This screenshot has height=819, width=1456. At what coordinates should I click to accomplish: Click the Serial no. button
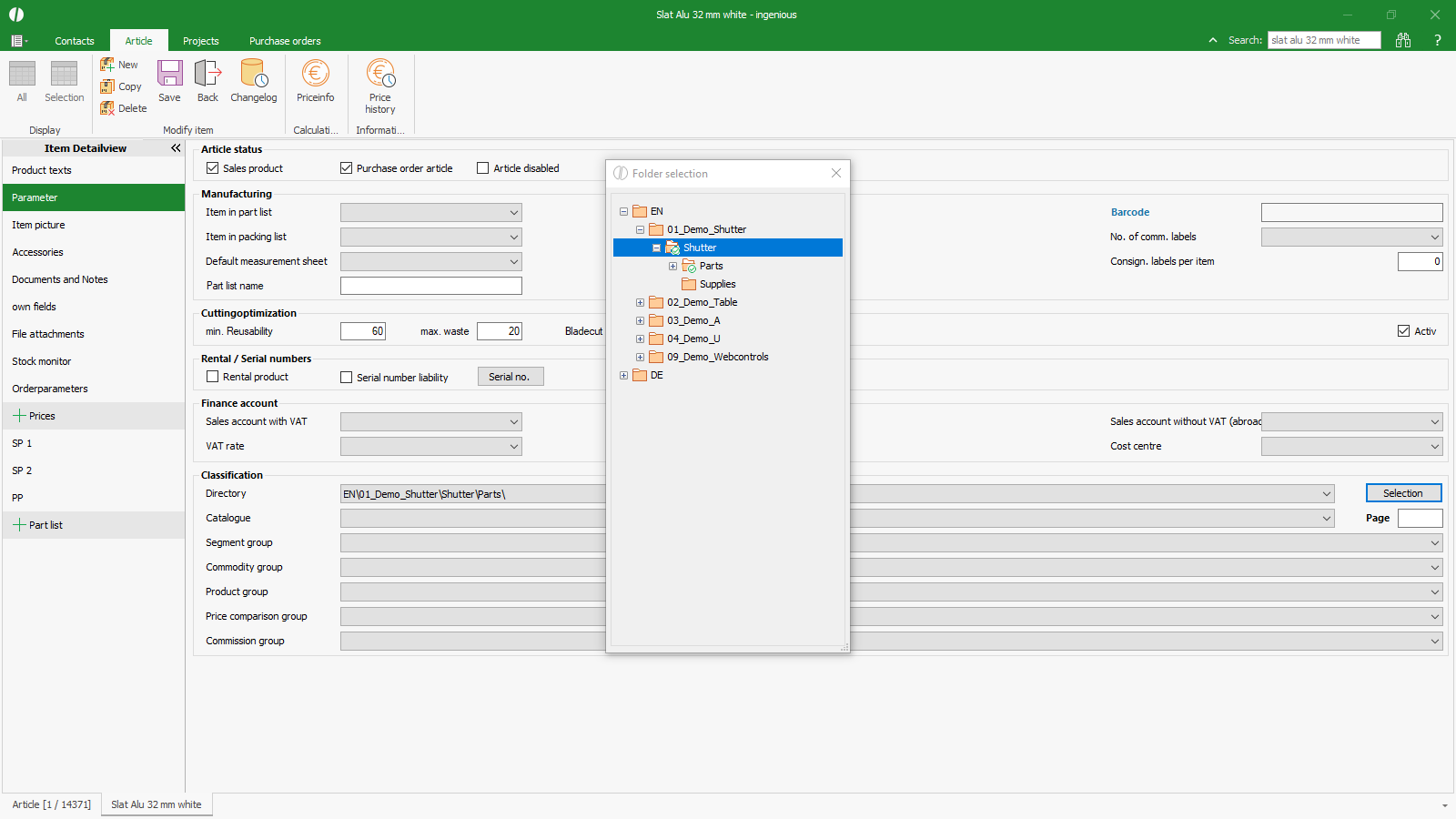pos(510,377)
